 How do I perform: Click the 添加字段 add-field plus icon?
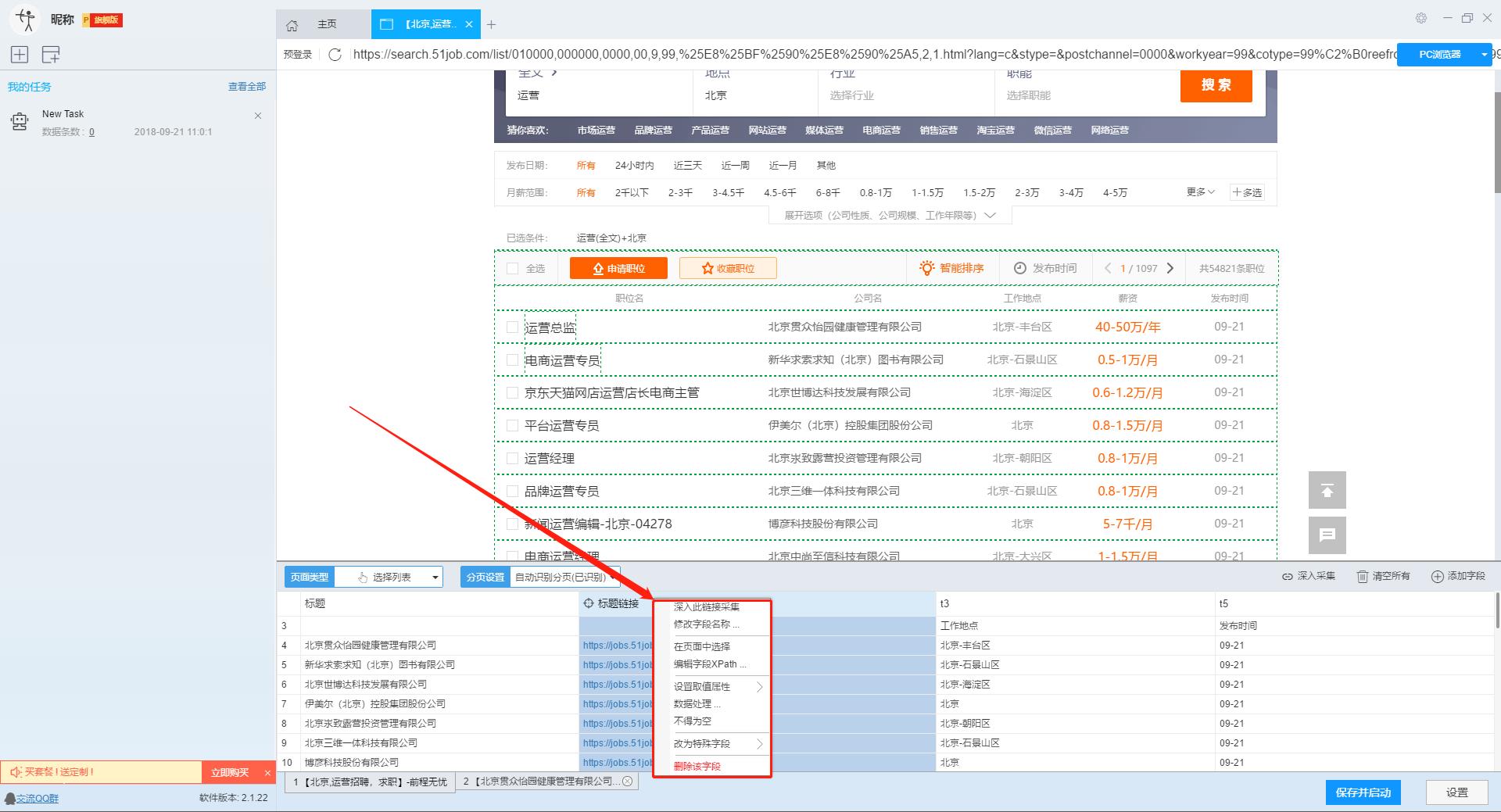tap(1437, 576)
